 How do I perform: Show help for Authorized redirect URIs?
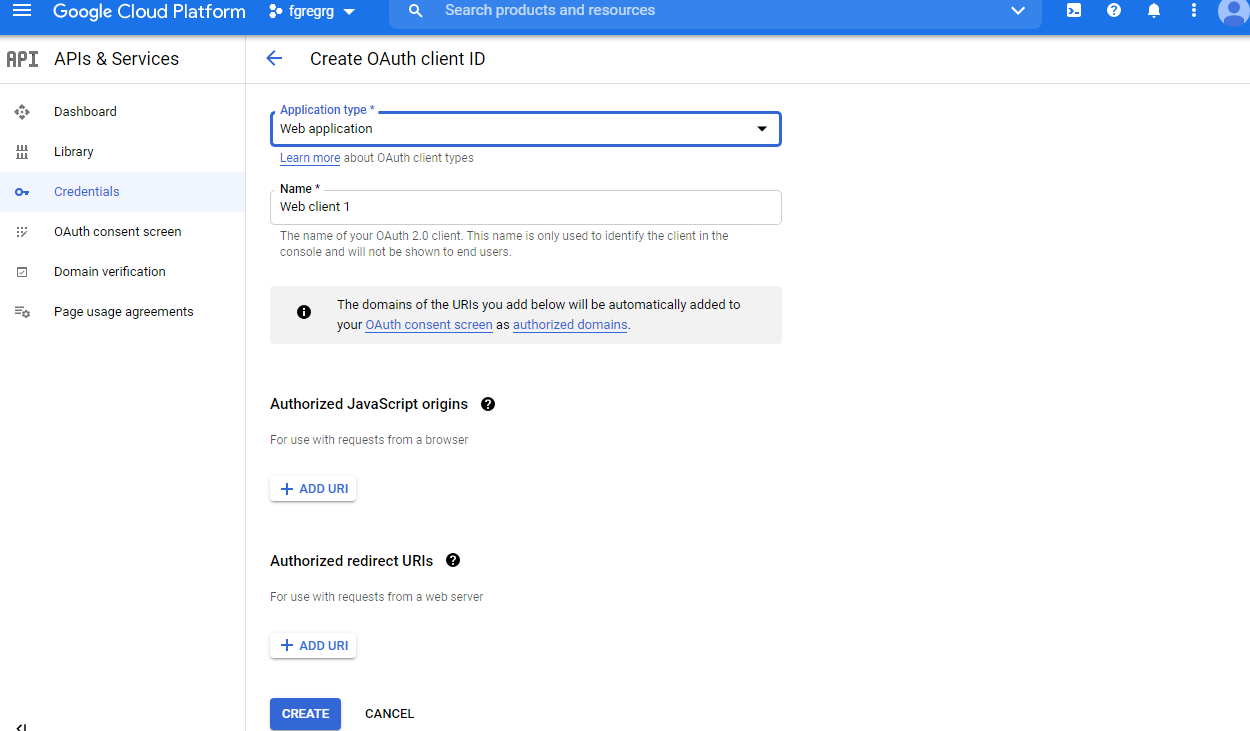pyautogui.click(x=453, y=561)
